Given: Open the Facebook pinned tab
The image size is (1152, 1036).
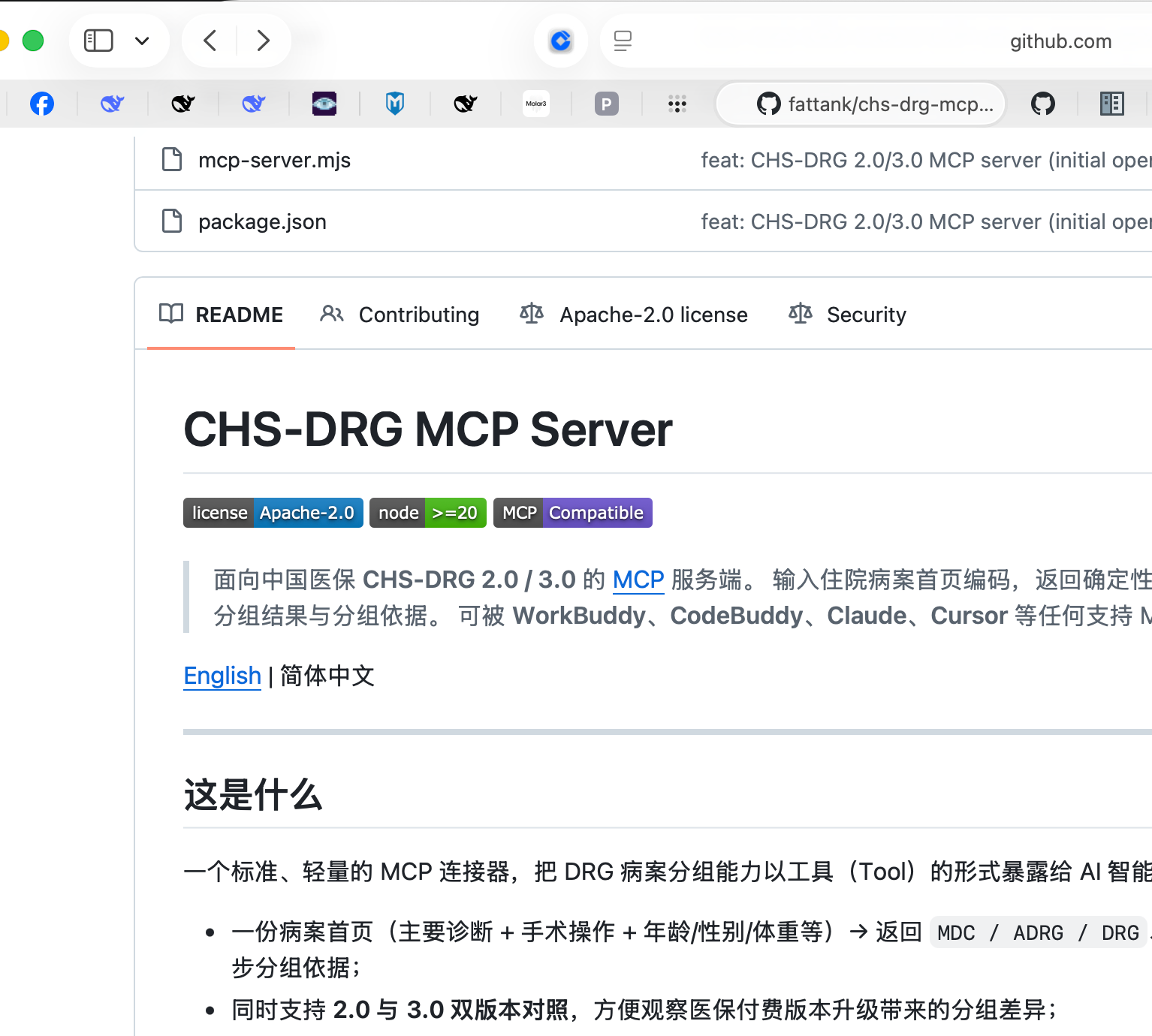Looking at the screenshot, I should tap(42, 104).
